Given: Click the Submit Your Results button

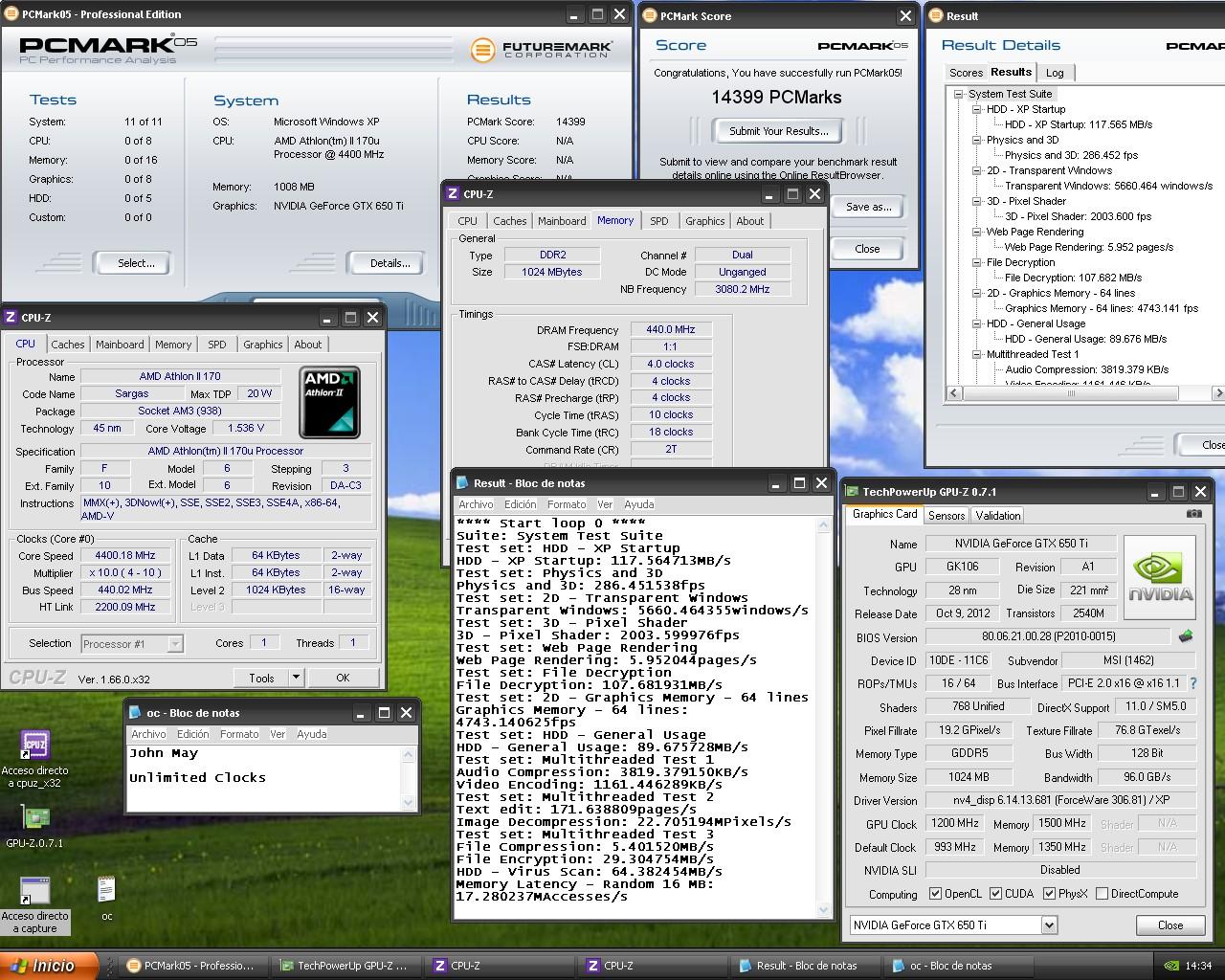Looking at the screenshot, I should [779, 131].
